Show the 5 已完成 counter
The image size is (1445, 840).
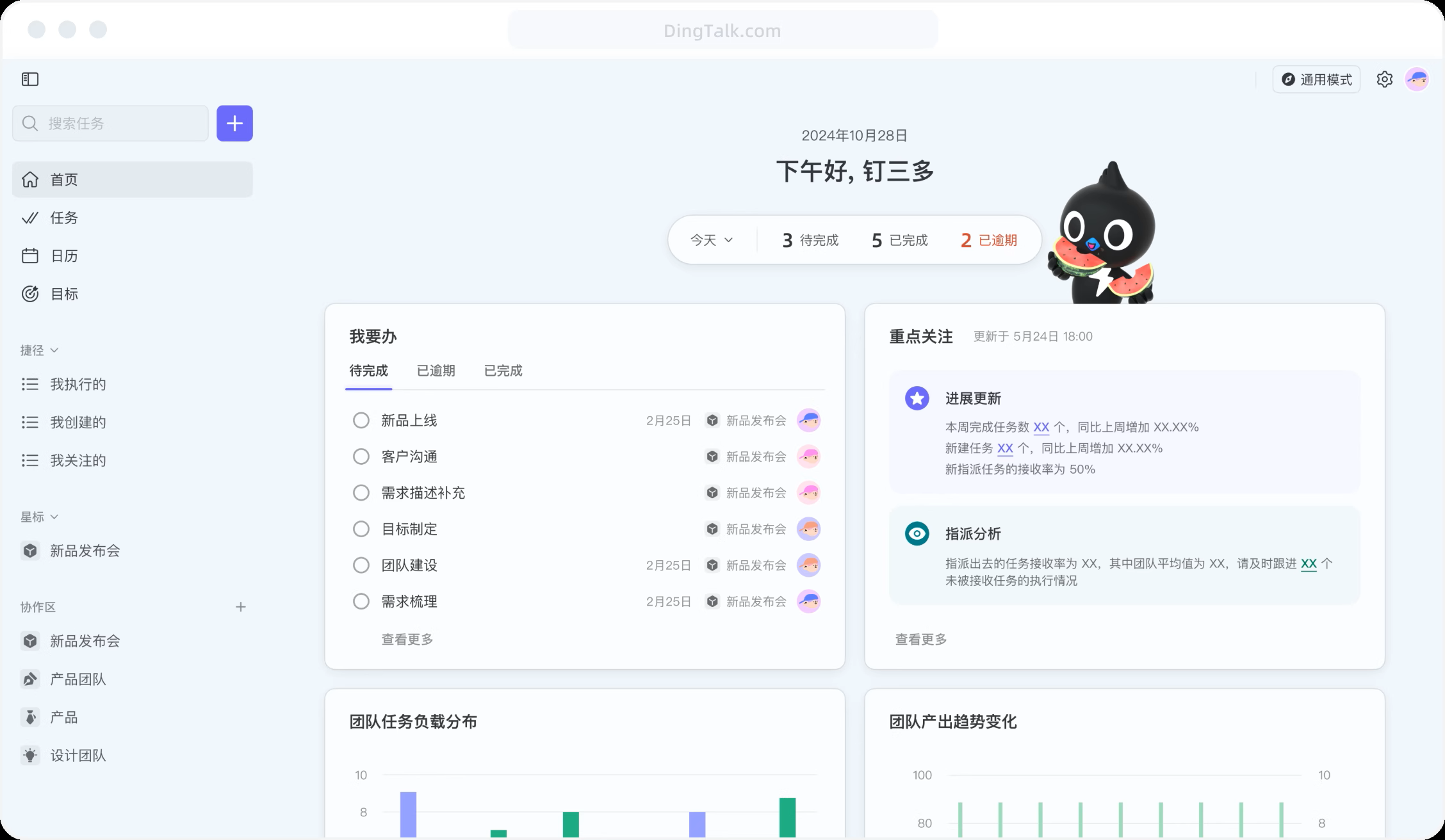pos(900,240)
